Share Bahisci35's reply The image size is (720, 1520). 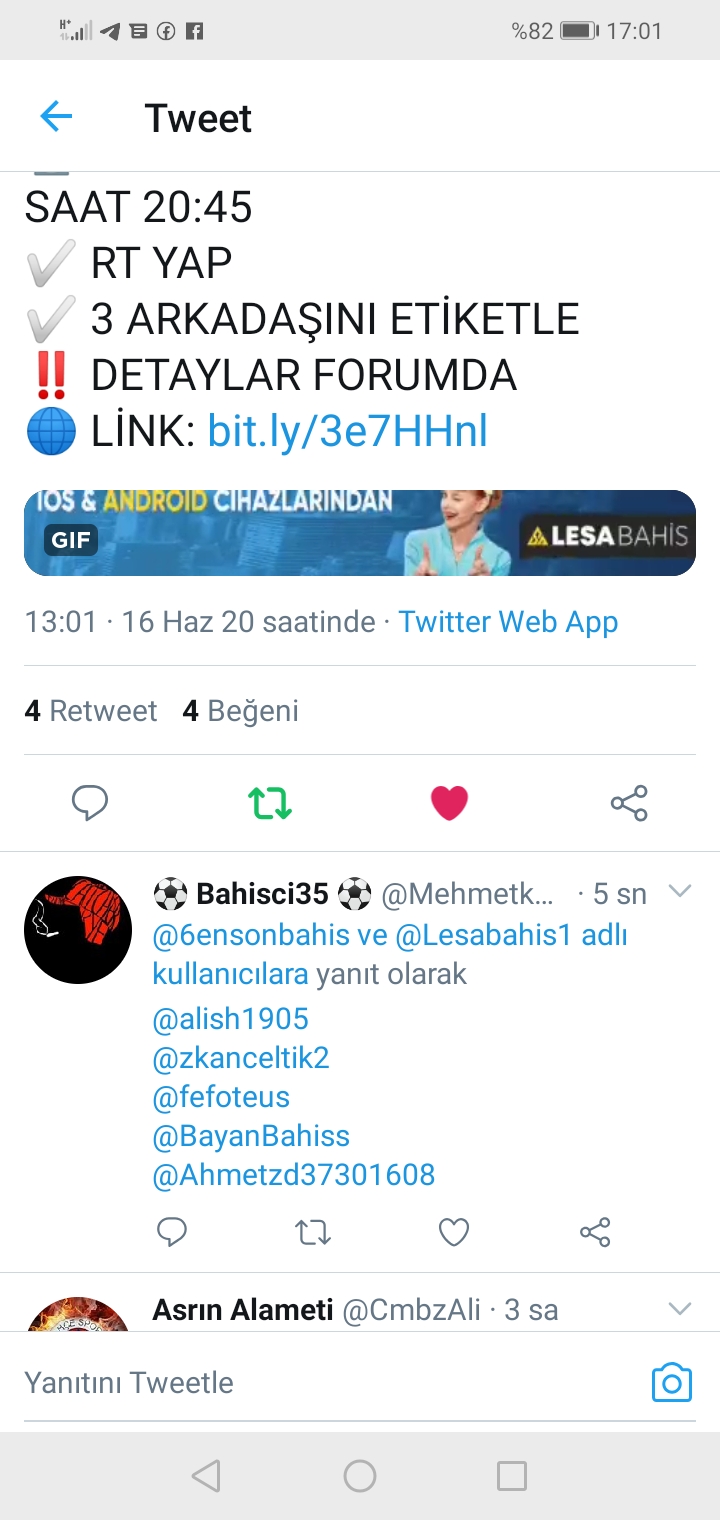tap(595, 1232)
